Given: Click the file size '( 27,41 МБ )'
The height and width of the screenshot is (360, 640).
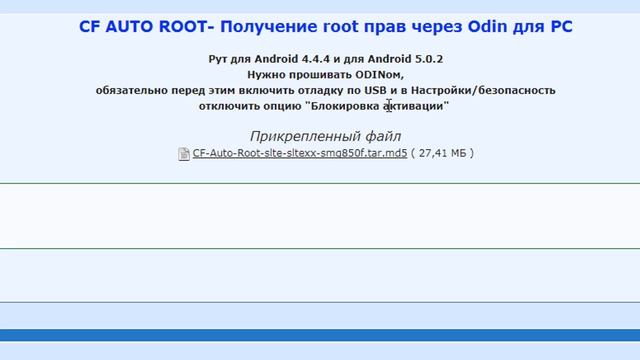Looking at the screenshot, I should click(442, 153).
